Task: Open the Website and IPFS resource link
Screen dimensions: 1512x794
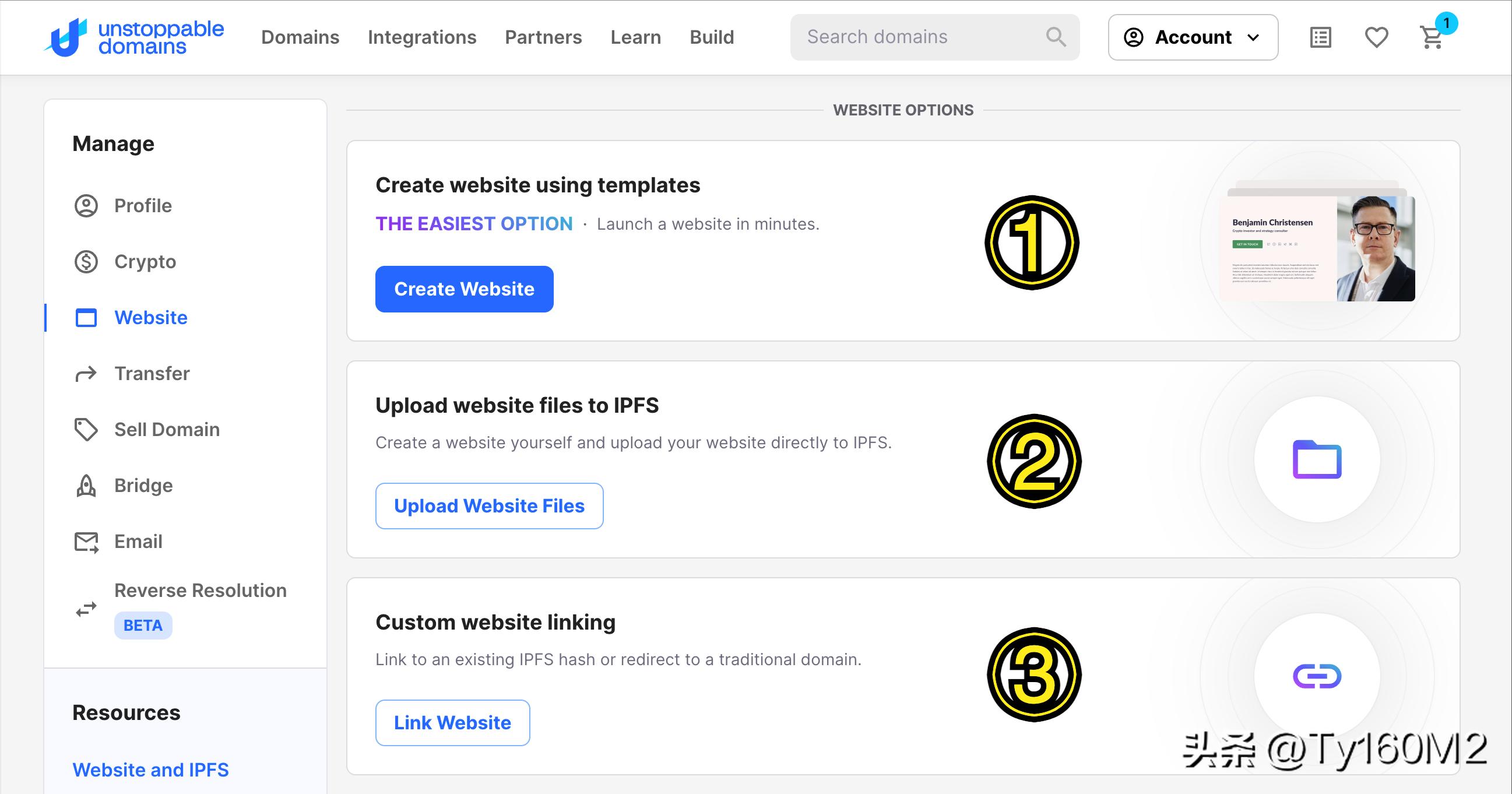Action: click(150, 770)
